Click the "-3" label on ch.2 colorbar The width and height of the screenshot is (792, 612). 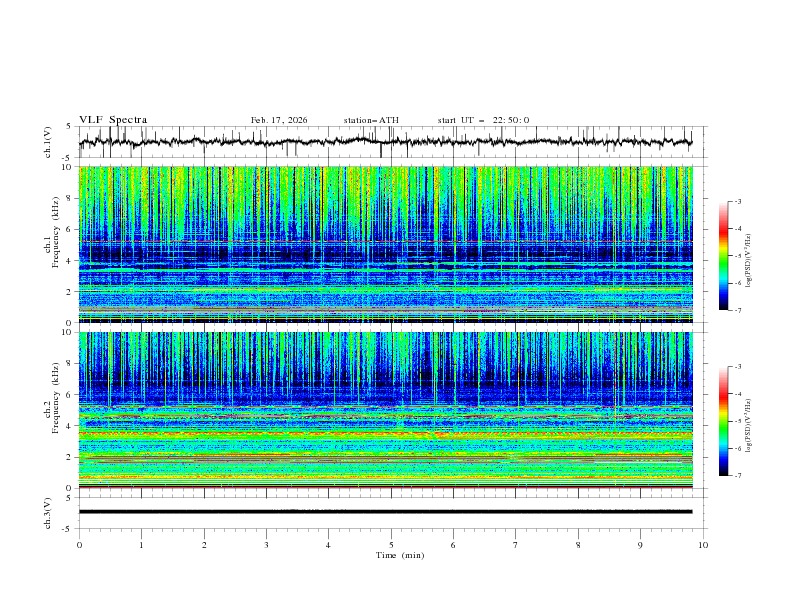(738, 367)
